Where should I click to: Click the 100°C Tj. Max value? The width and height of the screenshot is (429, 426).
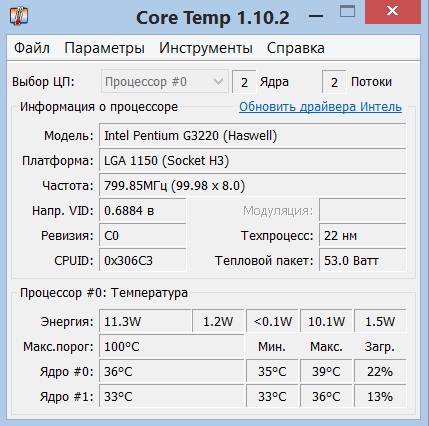[172, 347]
